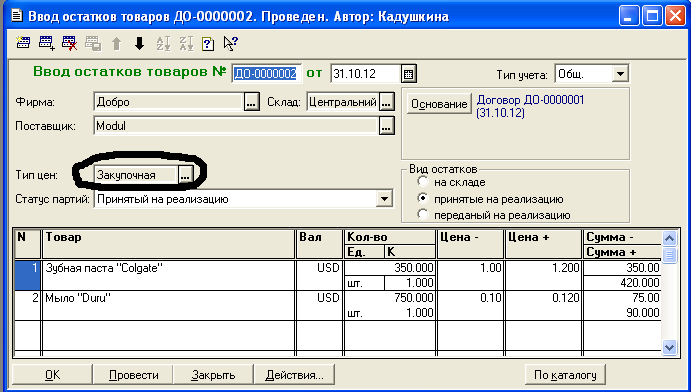Image resolution: width=691 pixels, height=392 pixels.
Task: Open Тип цен selection ellipsis button
Action: [x=185, y=175]
